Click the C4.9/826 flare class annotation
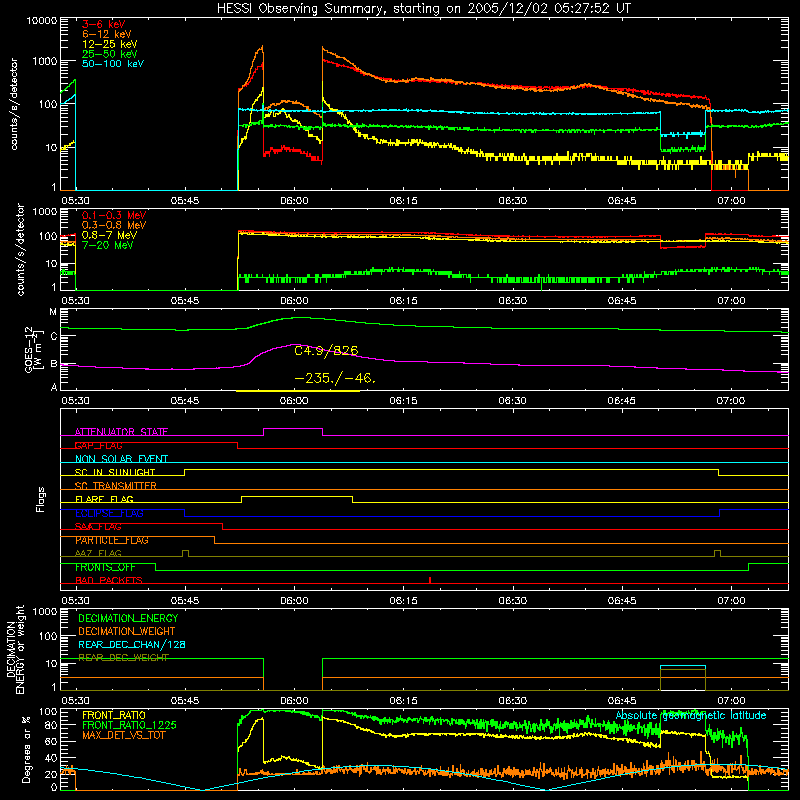The image size is (800, 800). point(327,351)
